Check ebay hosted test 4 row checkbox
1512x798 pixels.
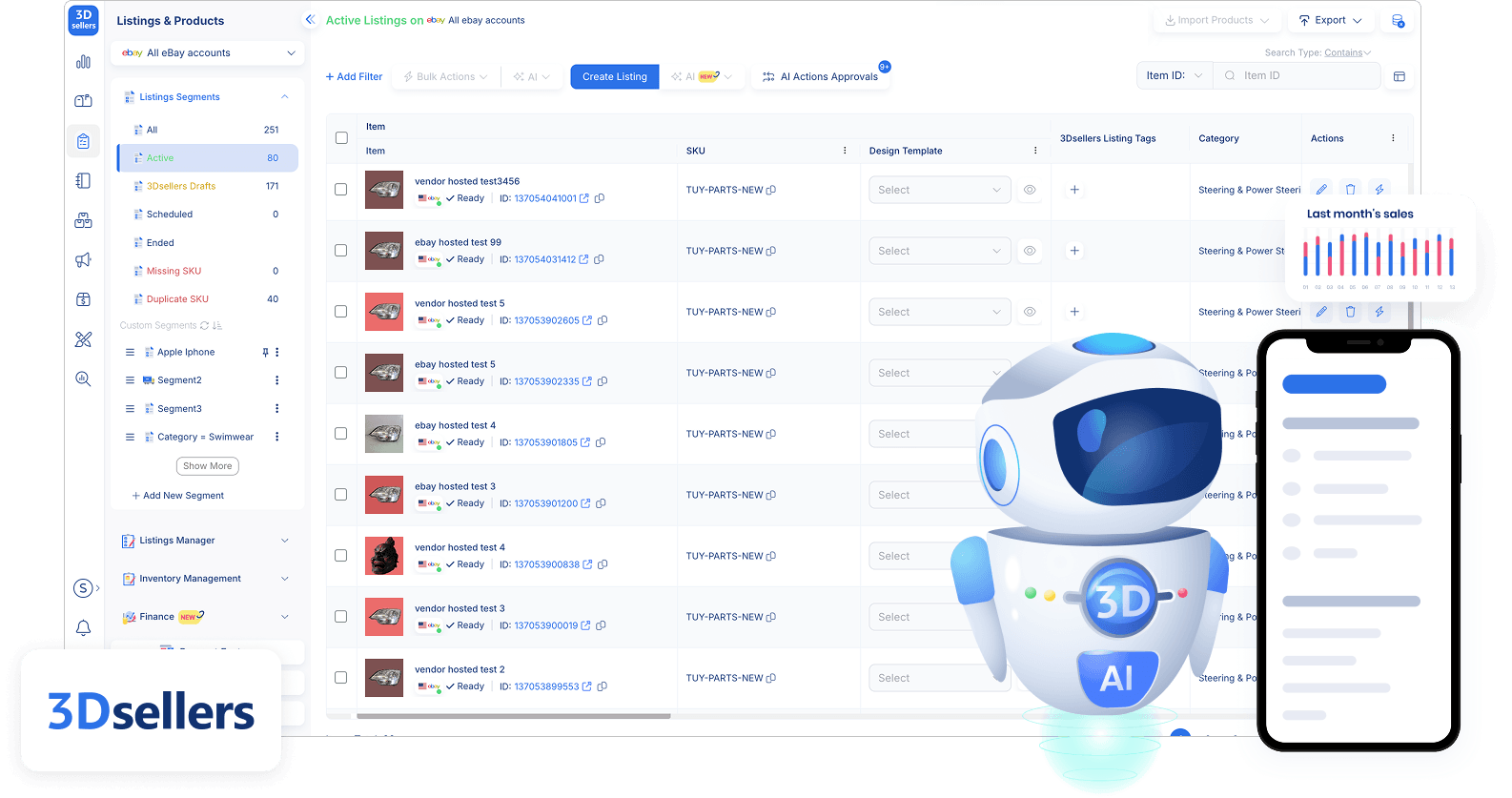pyautogui.click(x=340, y=434)
